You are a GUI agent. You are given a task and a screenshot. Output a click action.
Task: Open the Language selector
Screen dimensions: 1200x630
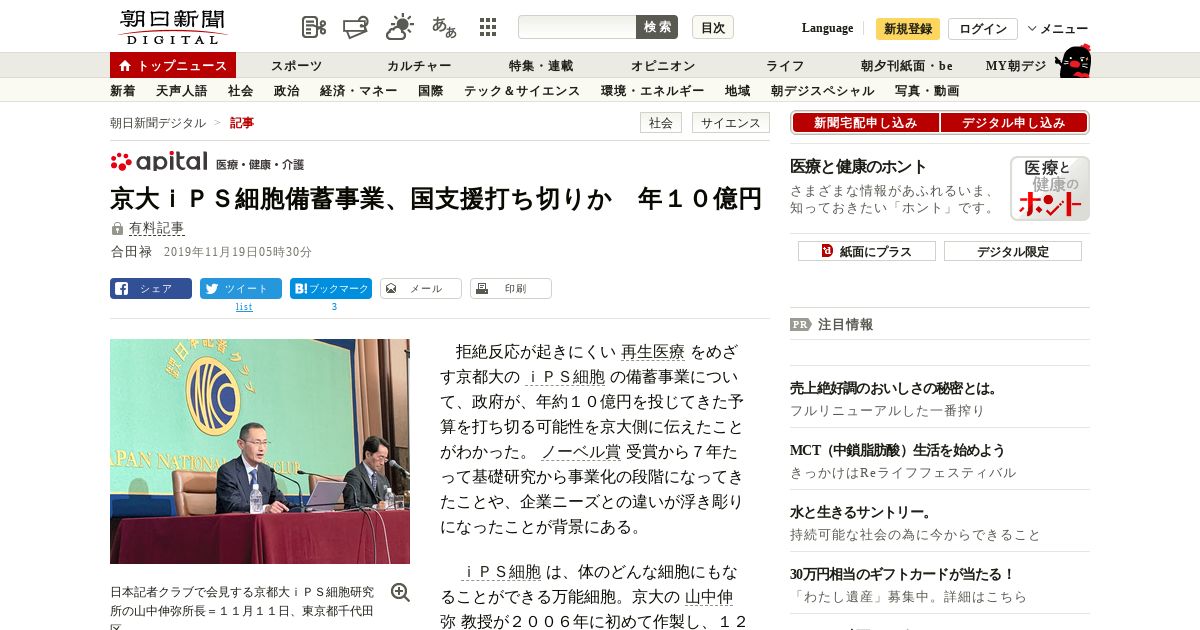[827, 28]
